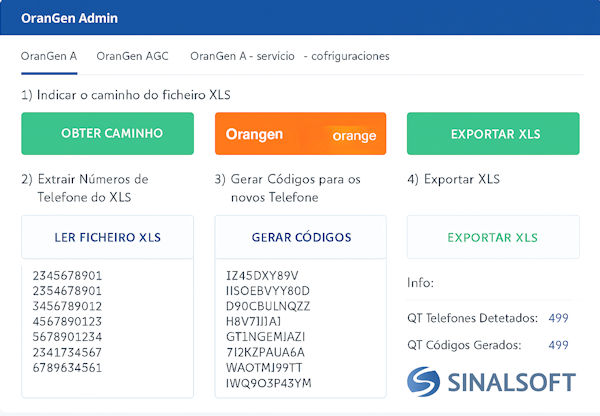Click the LER FICHEIRO XLS button

click(108, 237)
